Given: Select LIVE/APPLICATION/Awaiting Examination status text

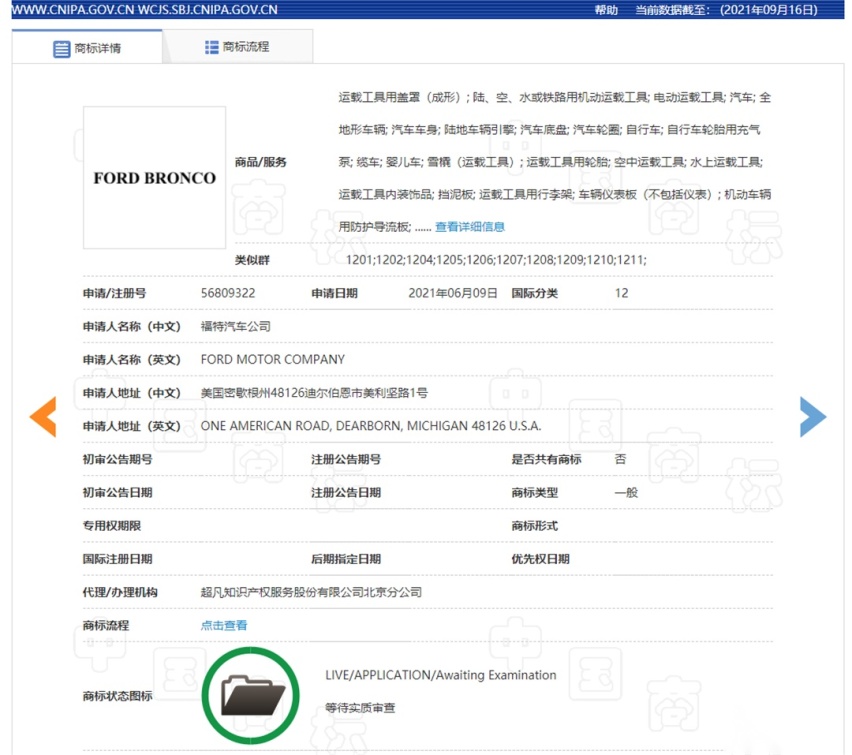Looking at the screenshot, I should point(441,675).
